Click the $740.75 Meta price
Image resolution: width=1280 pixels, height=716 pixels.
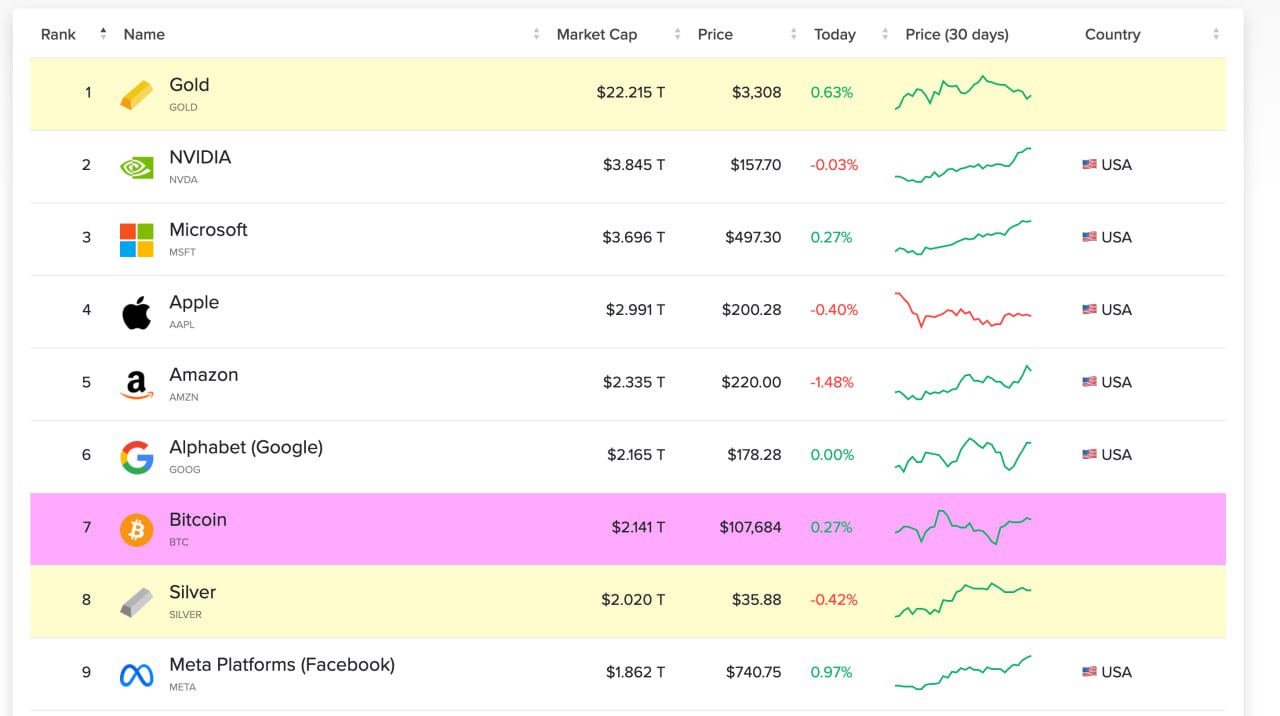click(754, 672)
